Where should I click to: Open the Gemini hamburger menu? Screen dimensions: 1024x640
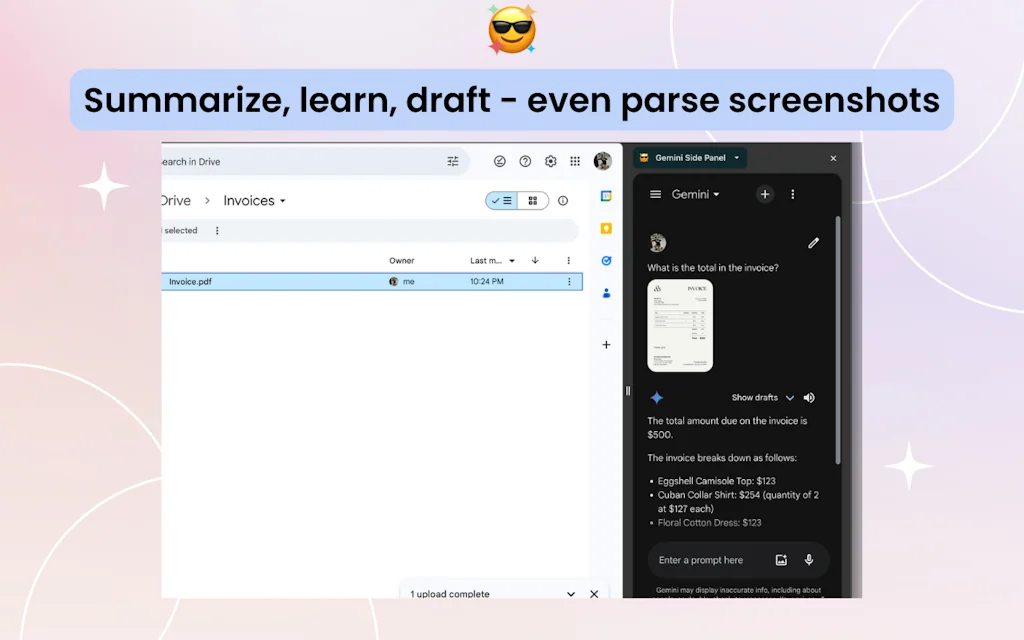pos(655,194)
